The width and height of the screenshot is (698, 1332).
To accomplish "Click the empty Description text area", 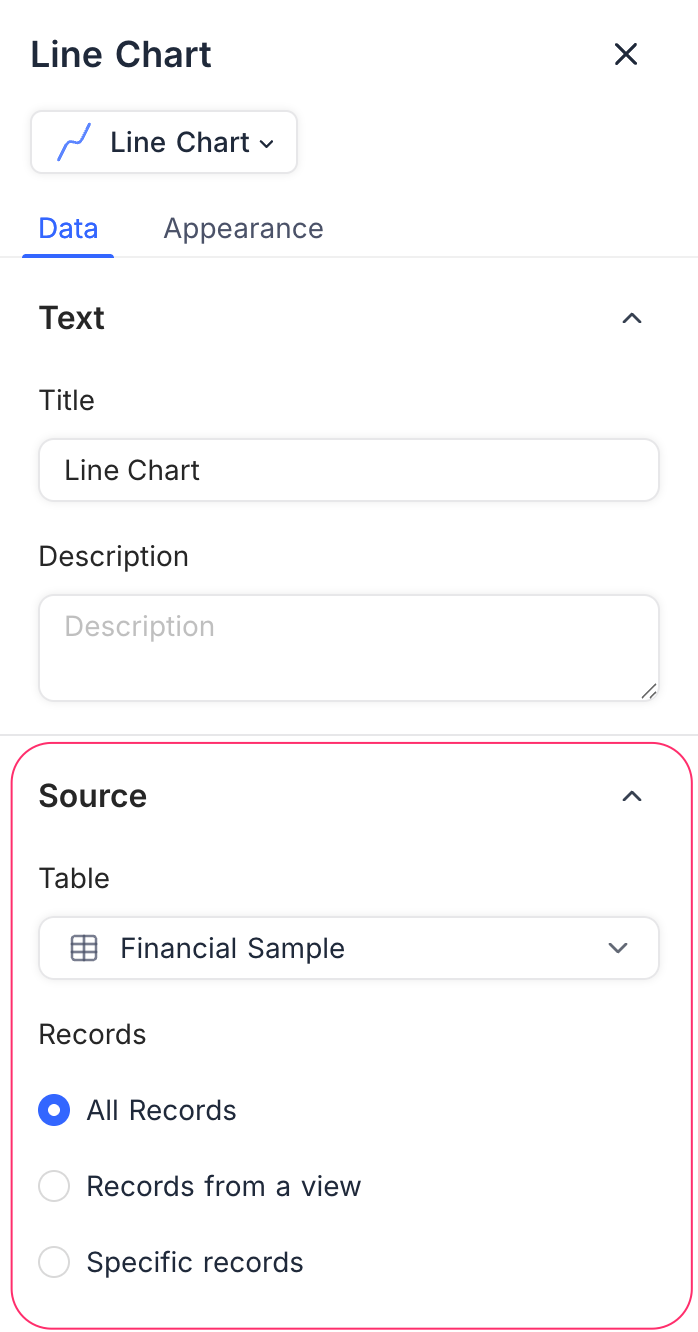I will pyautogui.click(x=348, y=647).
